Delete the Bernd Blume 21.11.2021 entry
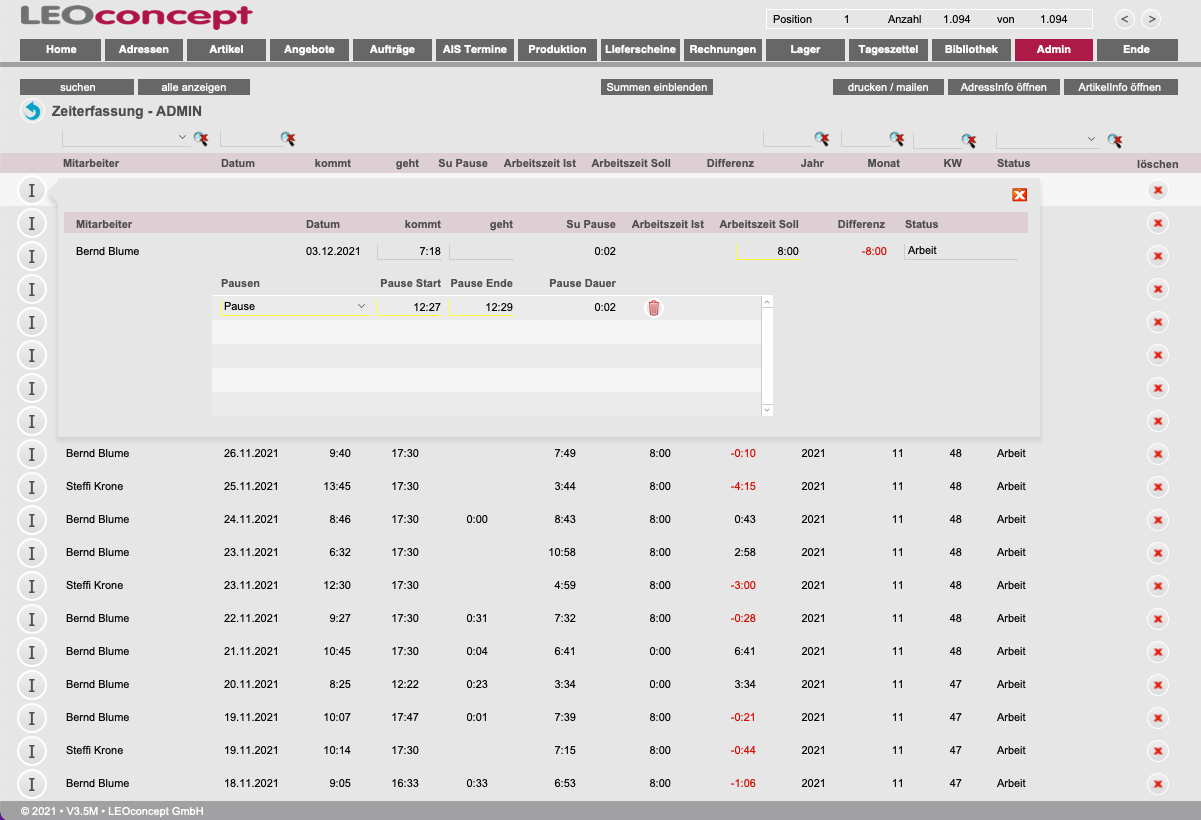Viewport: 1201px width, 820px height. (x=1158, y=652)
